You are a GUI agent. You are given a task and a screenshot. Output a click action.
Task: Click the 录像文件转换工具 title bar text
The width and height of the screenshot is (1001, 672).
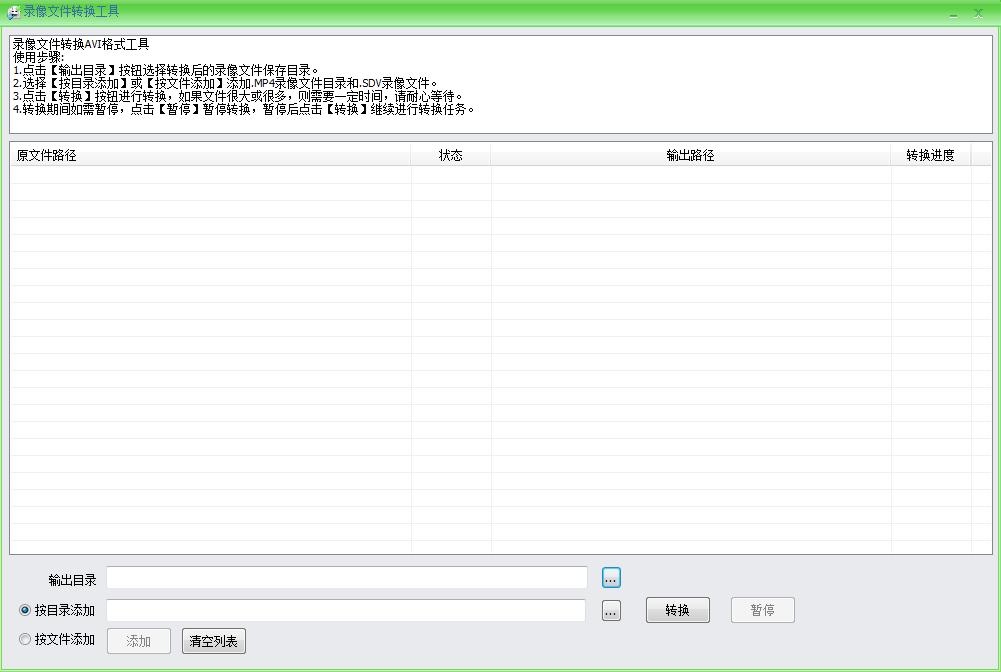pos(70,12)
